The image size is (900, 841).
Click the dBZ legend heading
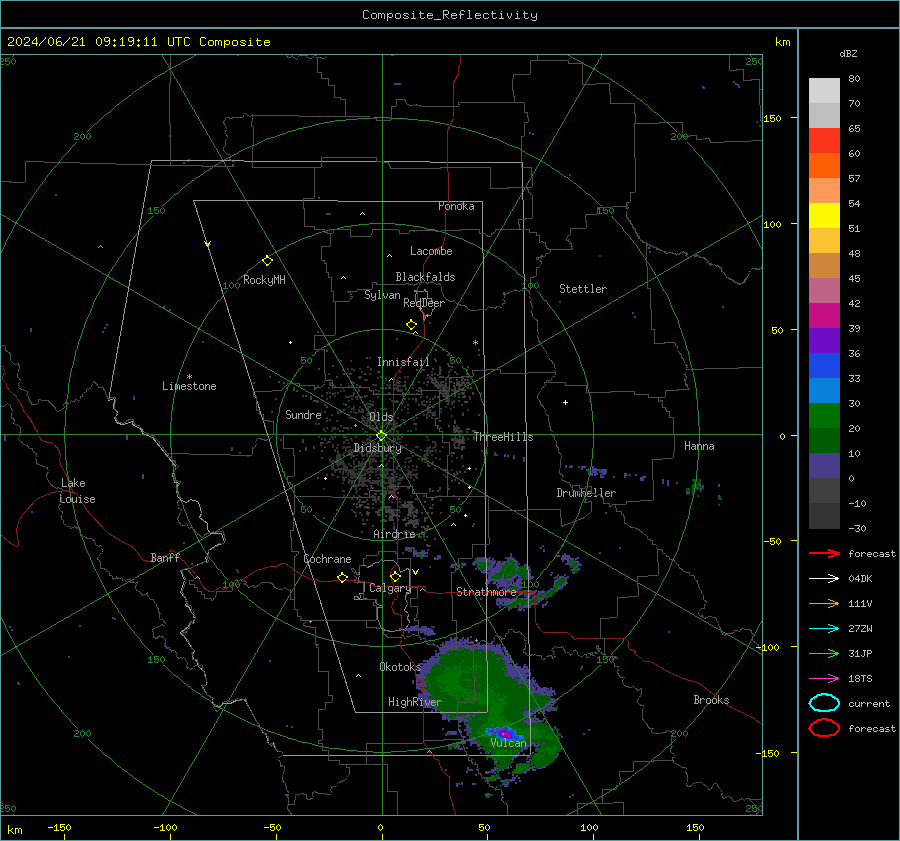[x=848, y=53]
